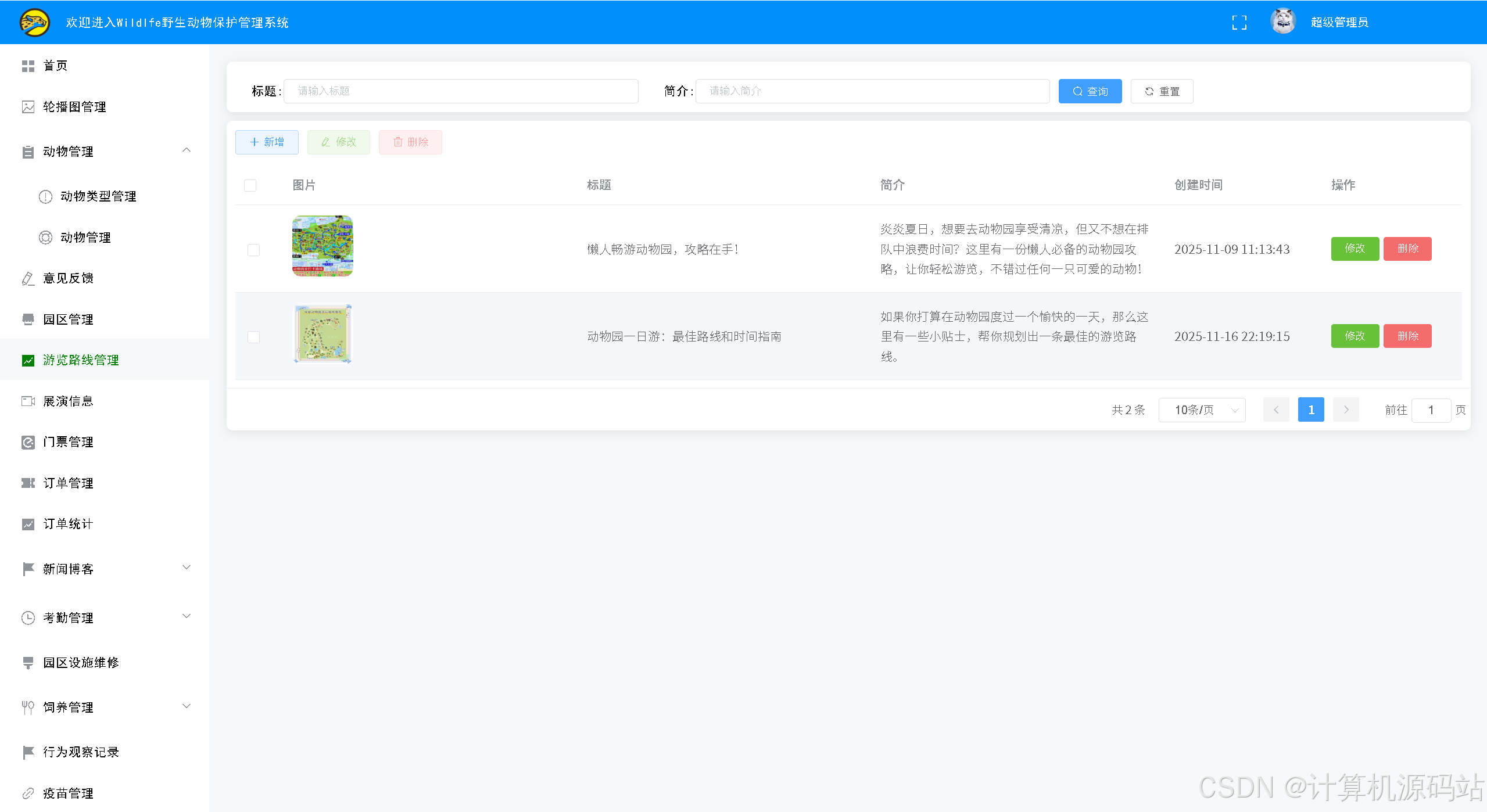Click the 门票管理 icon
1487x812 pixels.
pos(28,443)
